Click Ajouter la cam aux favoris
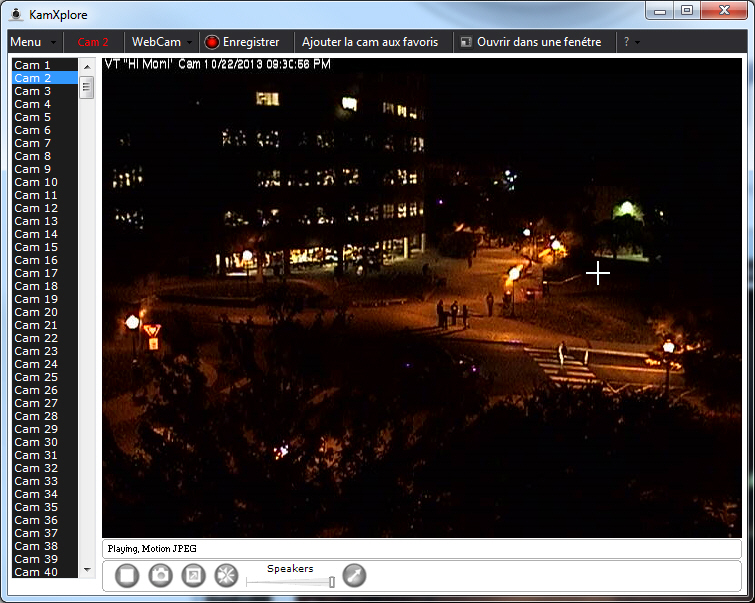The image size is (755, 603). coord(370,42)
